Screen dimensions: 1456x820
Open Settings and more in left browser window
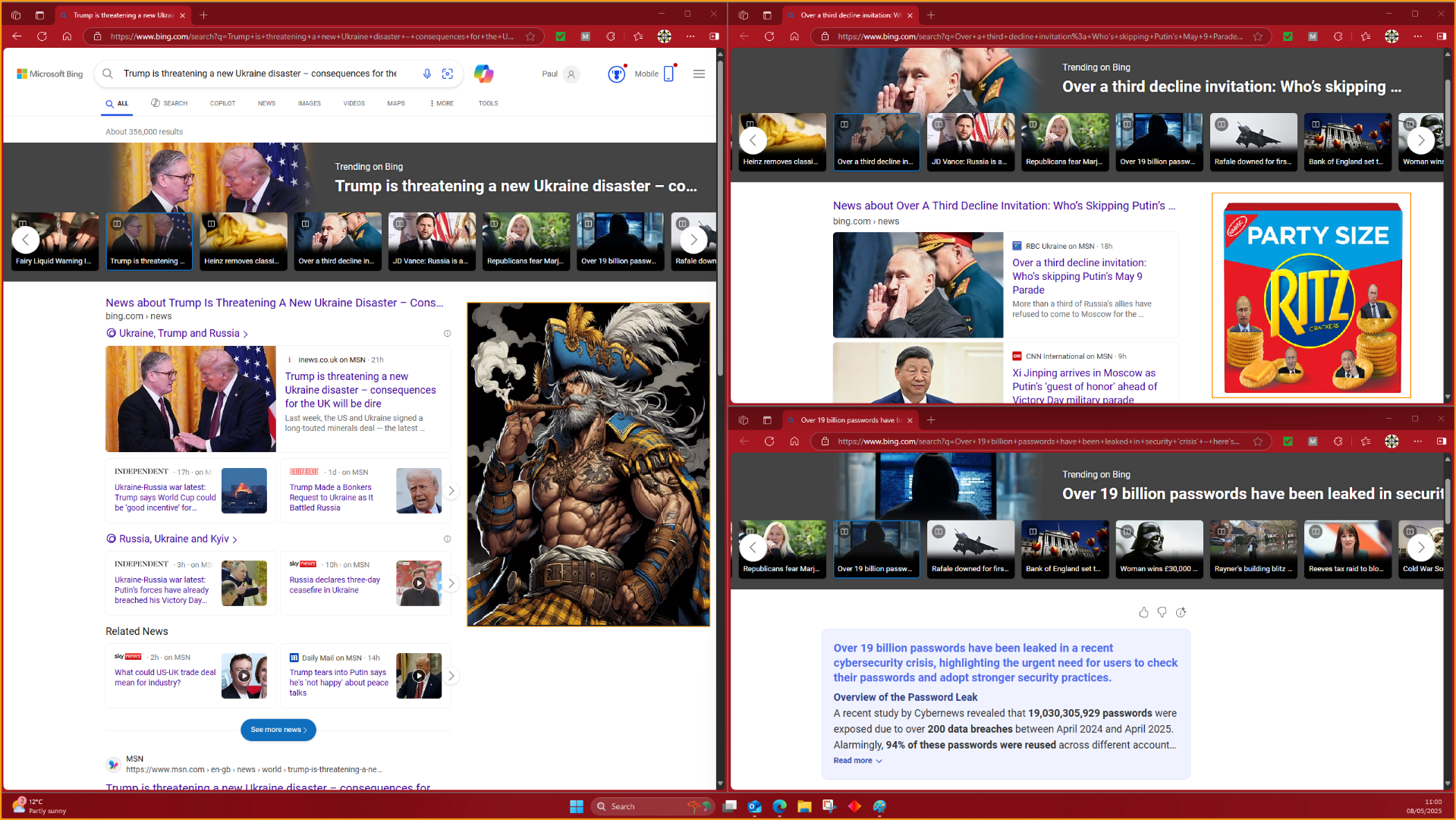point(690,36)
